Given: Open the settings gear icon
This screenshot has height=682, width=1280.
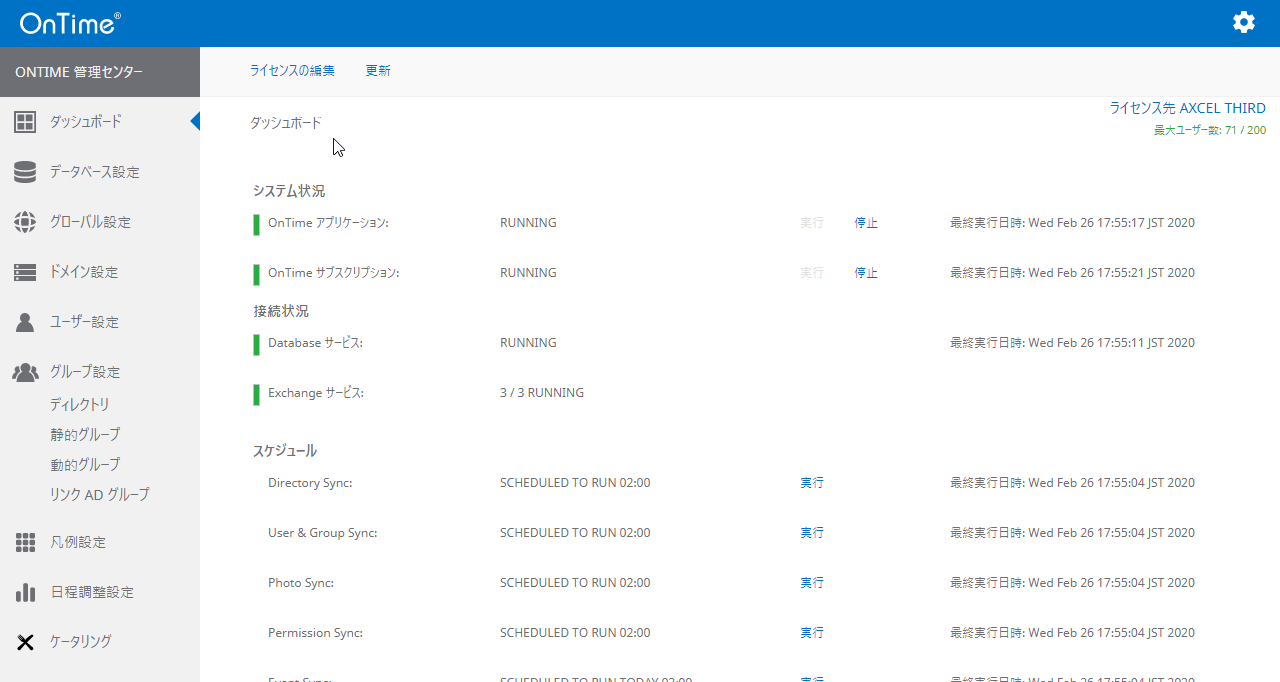Looking at the screenshot, I should coord(1243,22).
